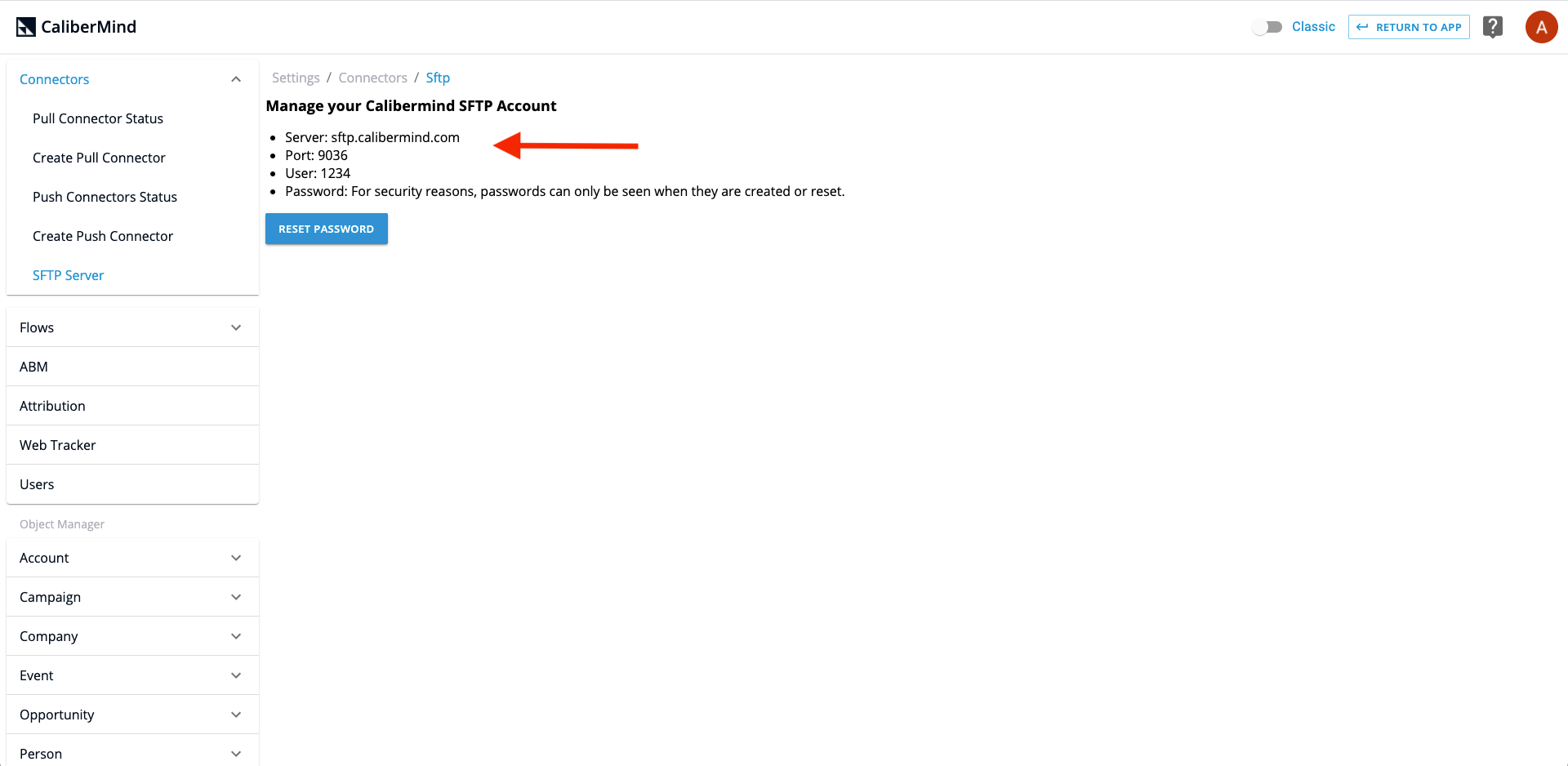This screenshot has width=1568, height=766.
Task: Click the Connectors sidebar heading
Action: [x=54, y=79]
